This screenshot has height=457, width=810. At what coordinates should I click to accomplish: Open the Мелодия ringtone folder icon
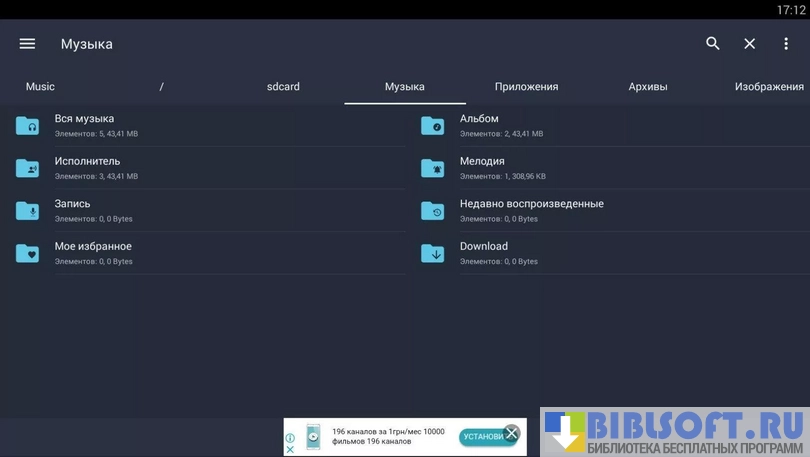pyautogui.click(x=433, y=168)
